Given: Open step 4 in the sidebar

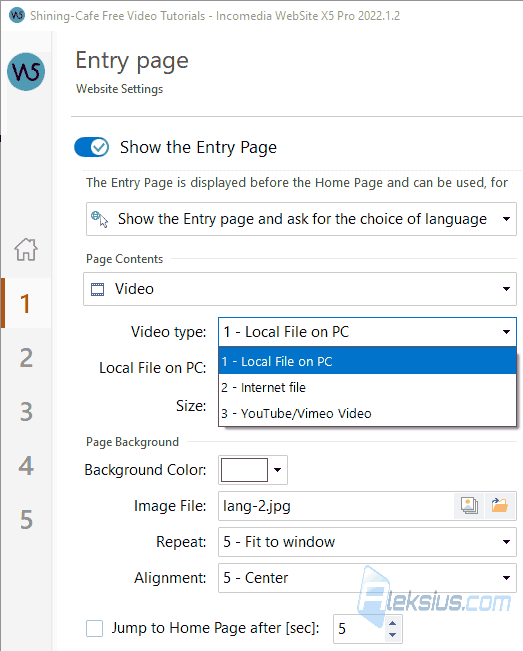Looking at the screenshot, I should click(x=26, y=465).
